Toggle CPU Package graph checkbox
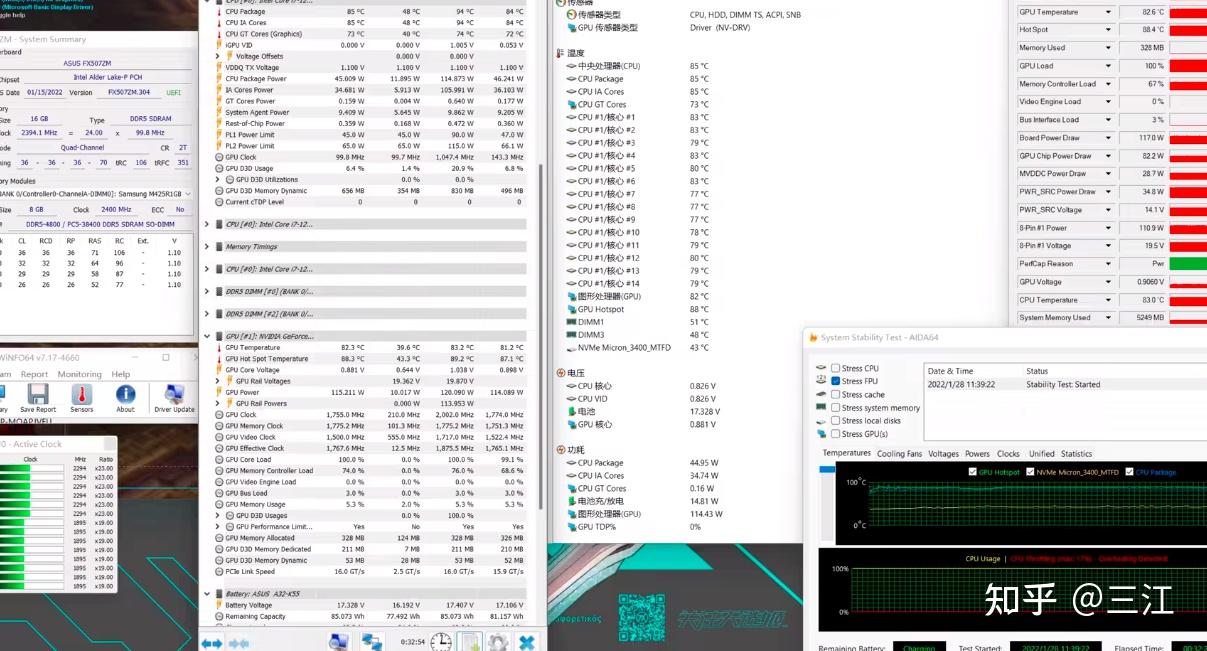Viewport: 1207px width, 651px height. pos(1129,472)
